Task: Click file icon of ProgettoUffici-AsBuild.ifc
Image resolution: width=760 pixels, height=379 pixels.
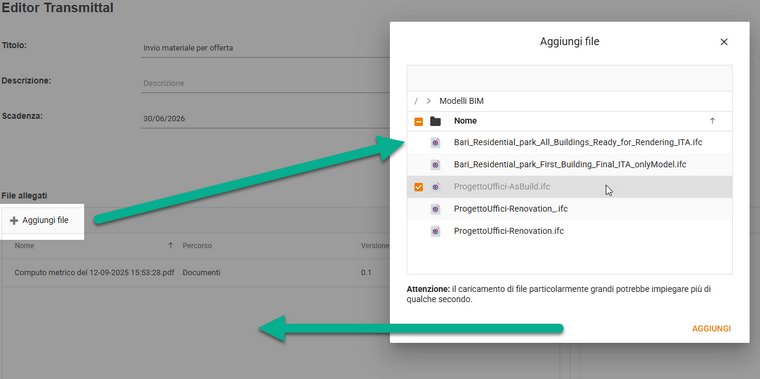Action: click(x=435, y=187)
